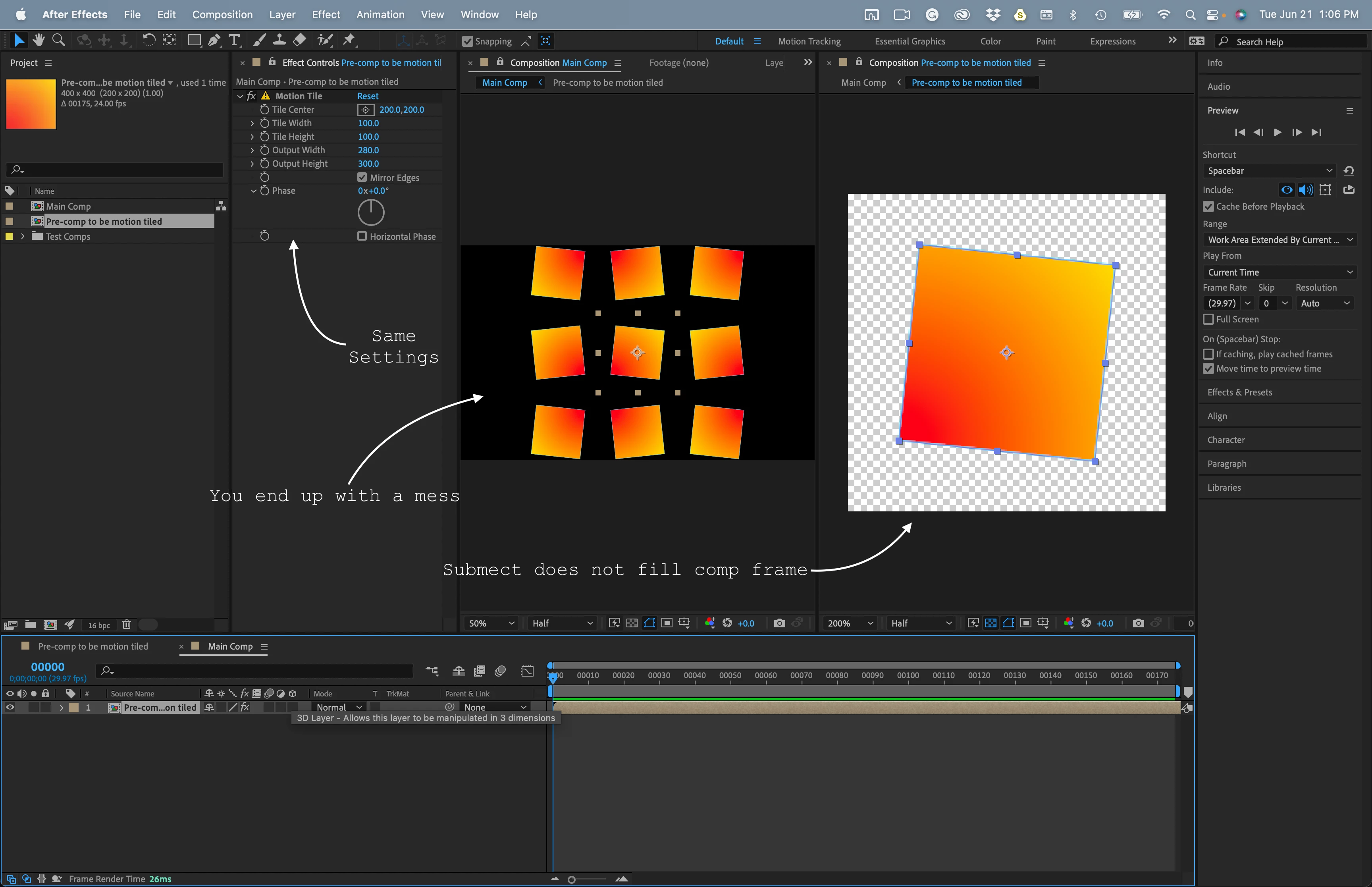Select the Hand tool in toolbar

click(39, 40)
